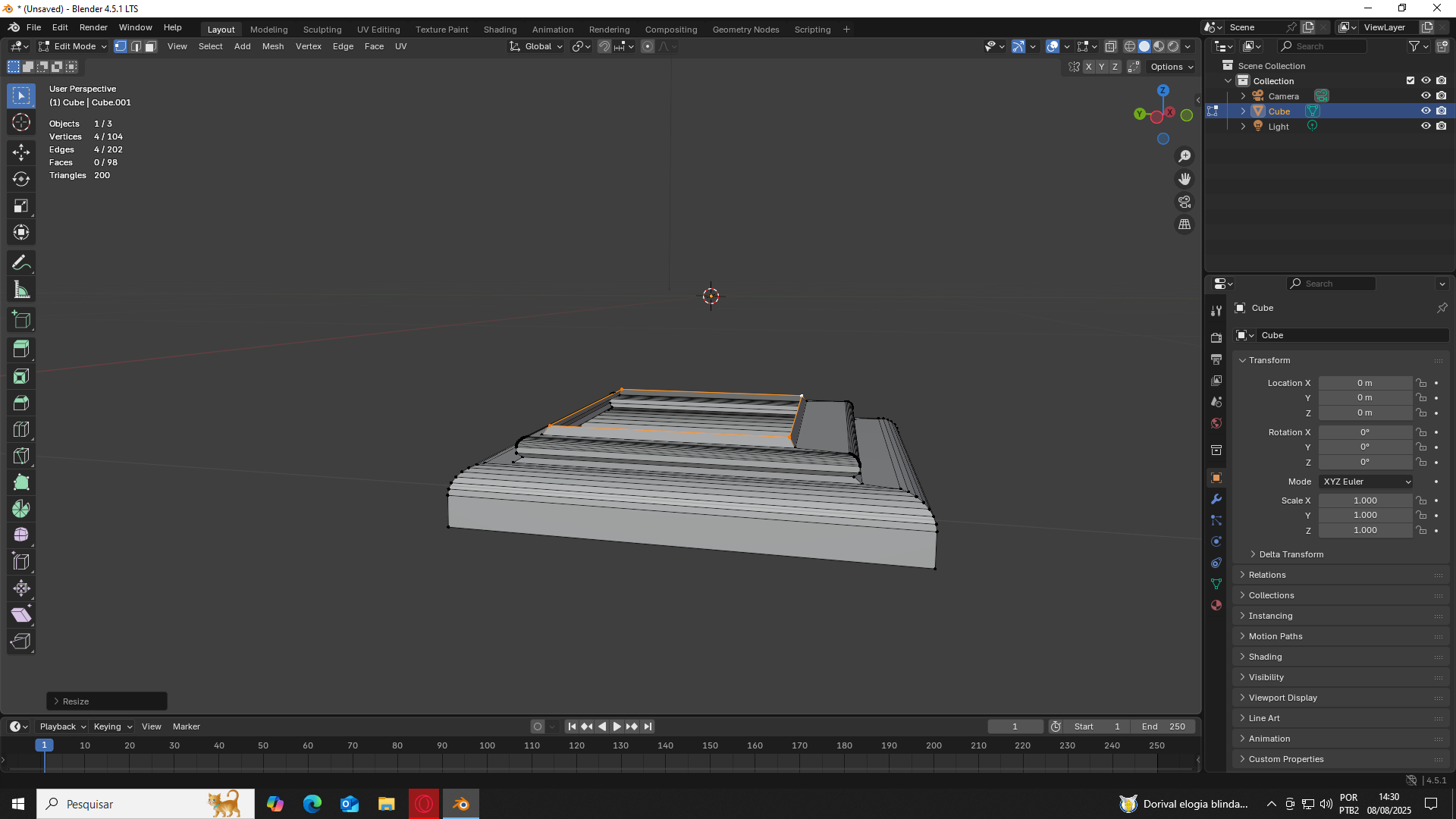The height and width of the screenshot is (819, 1456).
Task: Choose the Annotate pencil tool
Action: (x=21, y=263)
